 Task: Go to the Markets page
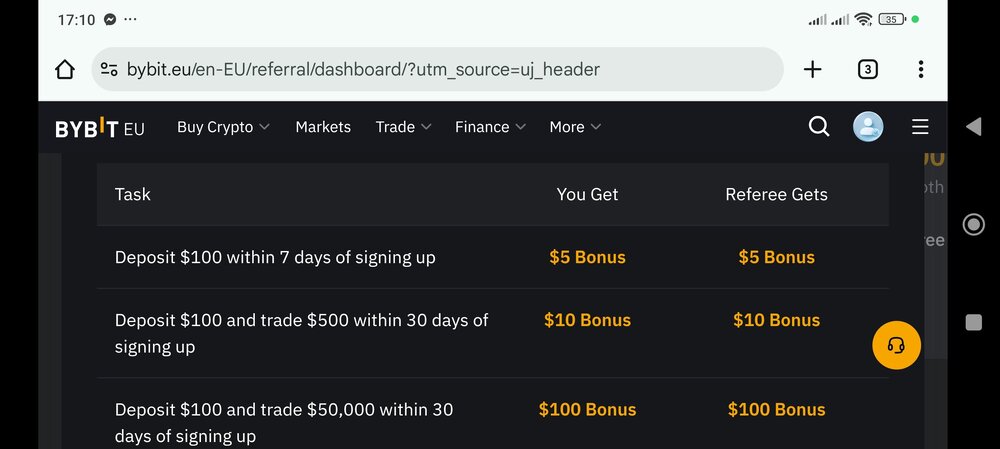[x=323, y=127]
